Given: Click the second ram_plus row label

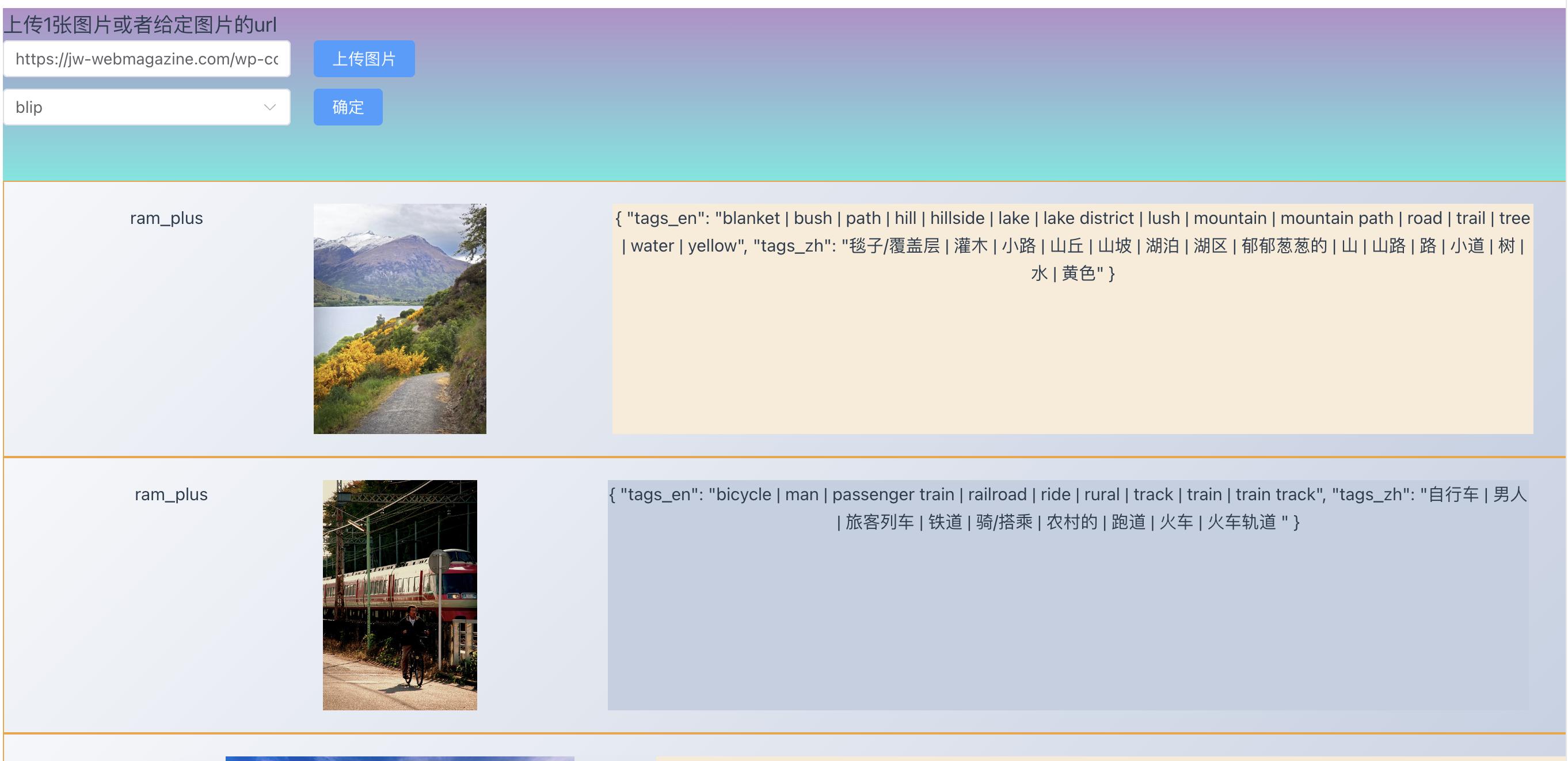Looking at the screenshot, I should (171, 494).
